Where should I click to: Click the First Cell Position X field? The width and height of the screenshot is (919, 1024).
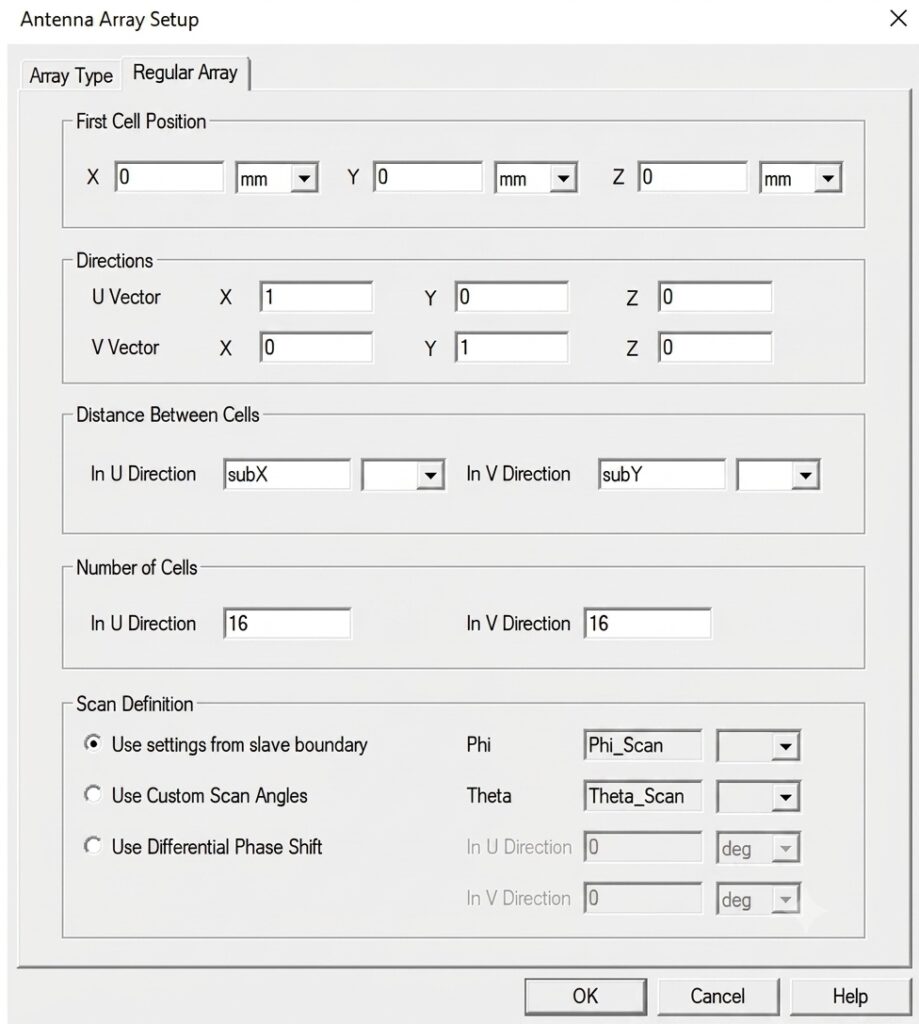[169, 177]
